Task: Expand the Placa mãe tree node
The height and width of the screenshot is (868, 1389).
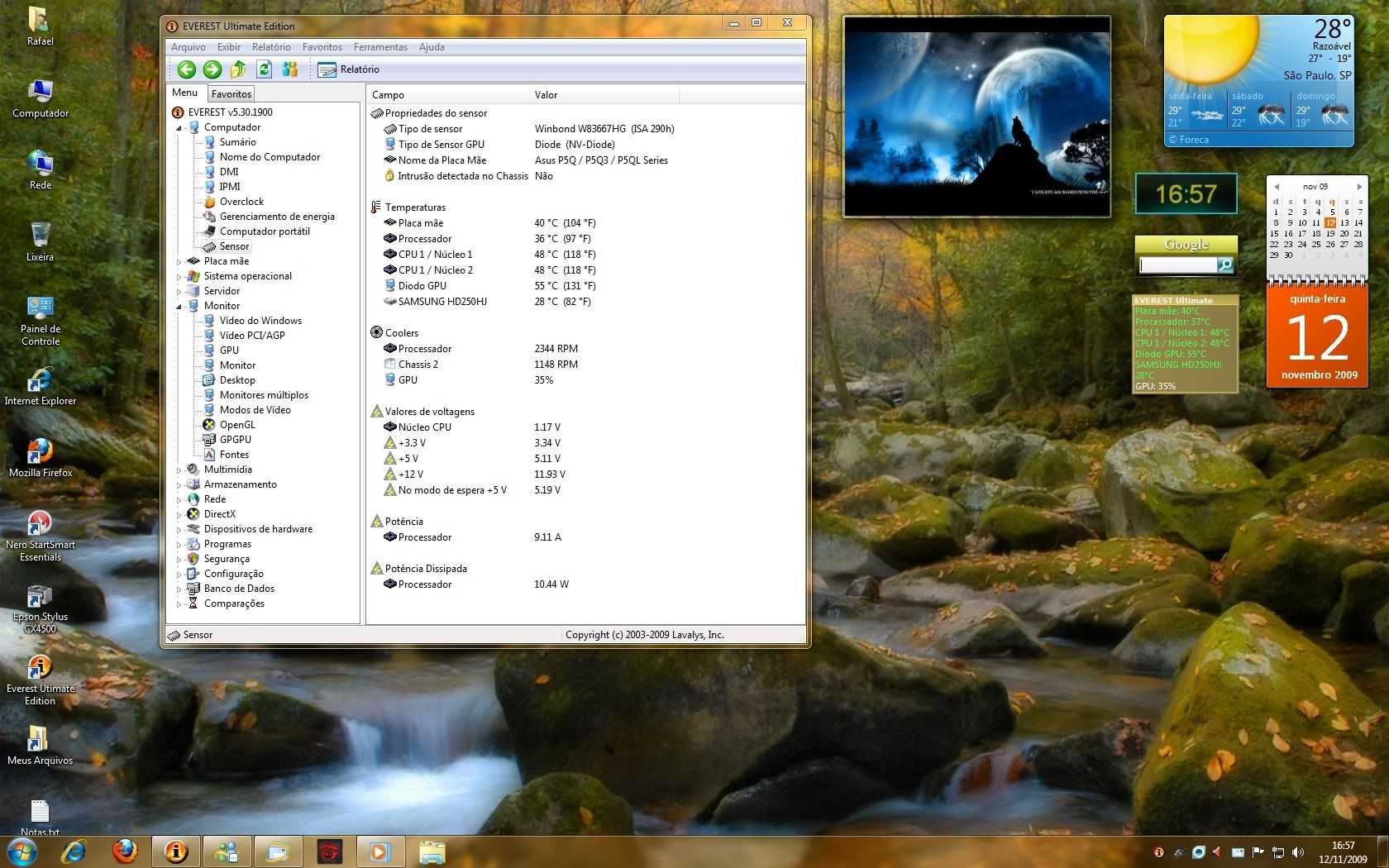Action: [x=179, y=262]
